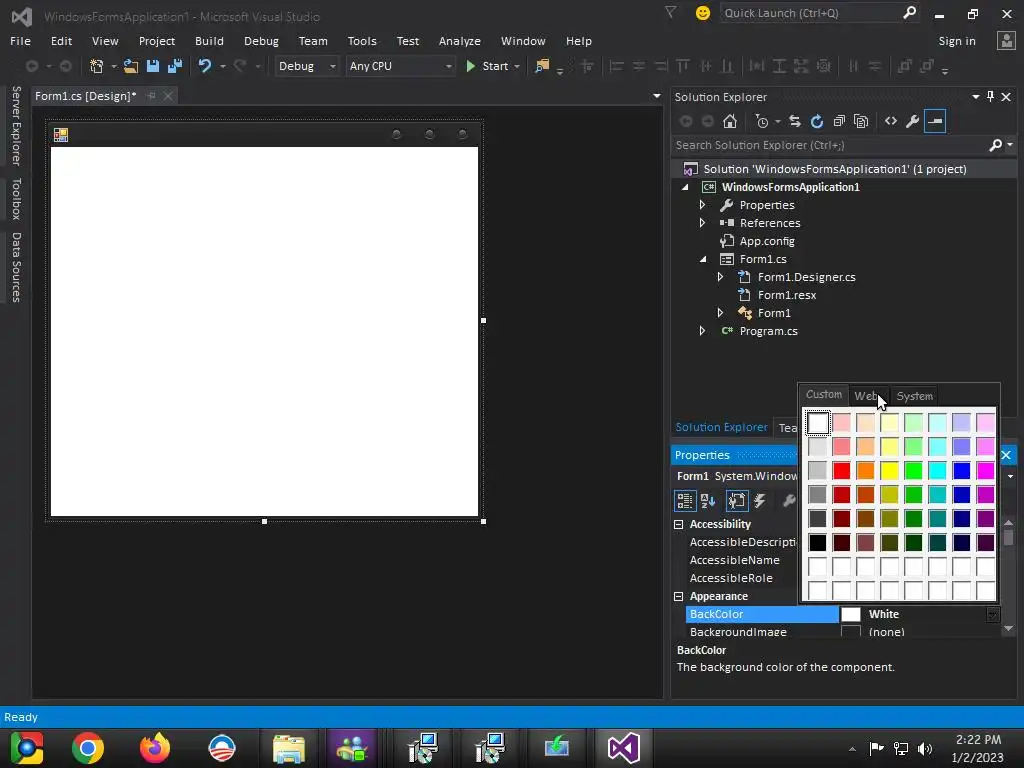Start debugging with the green Start button
The image size is (1024, 768).
(488, 66)
